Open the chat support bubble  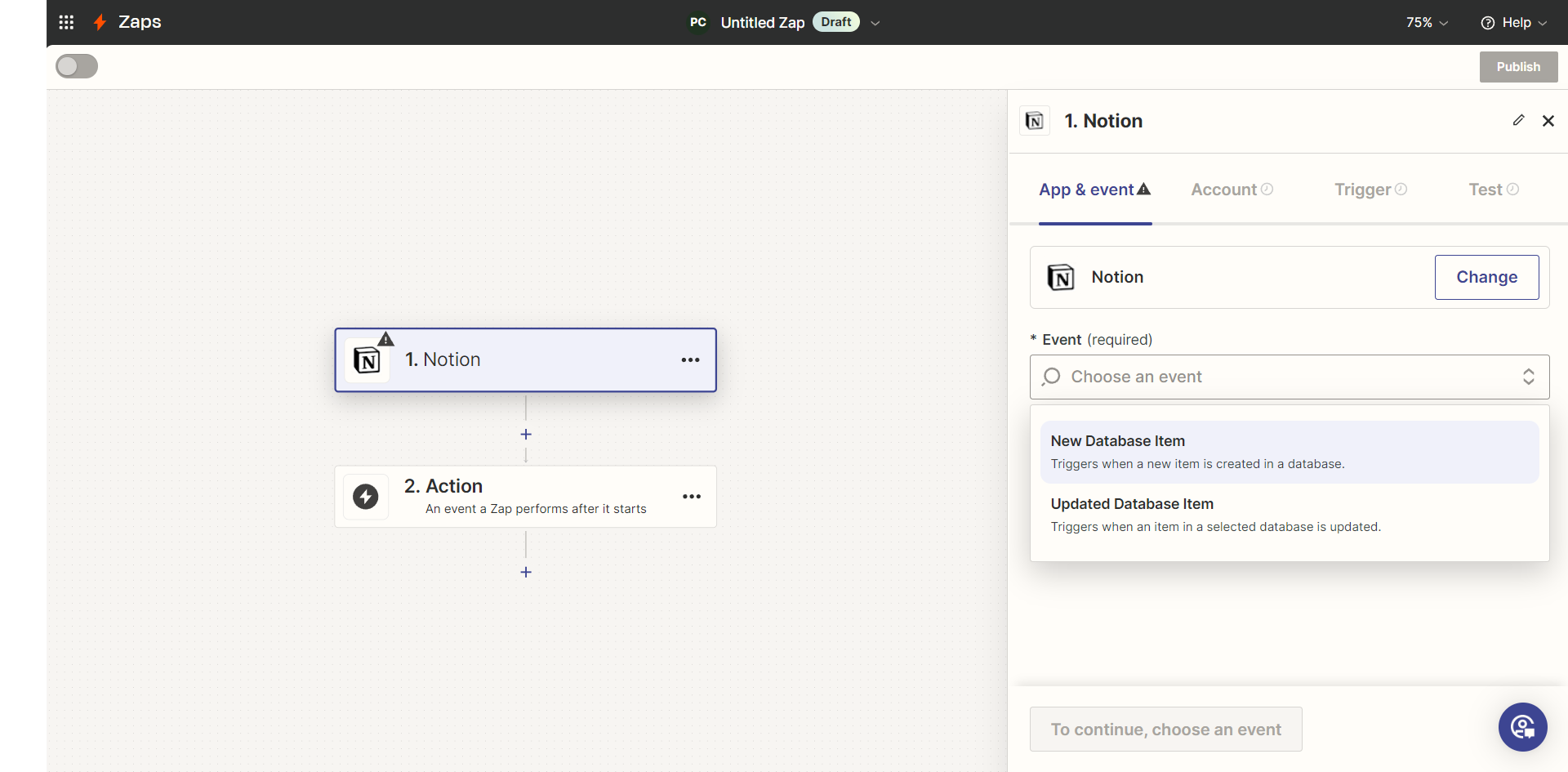1522,727
